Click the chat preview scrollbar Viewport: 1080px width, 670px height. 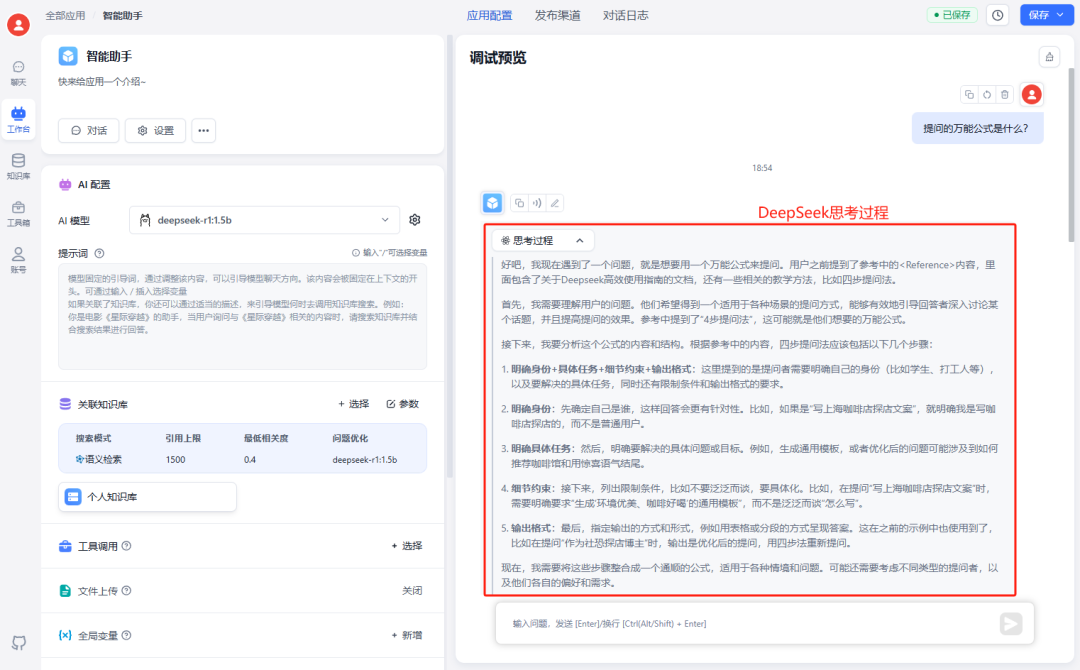1071,155
